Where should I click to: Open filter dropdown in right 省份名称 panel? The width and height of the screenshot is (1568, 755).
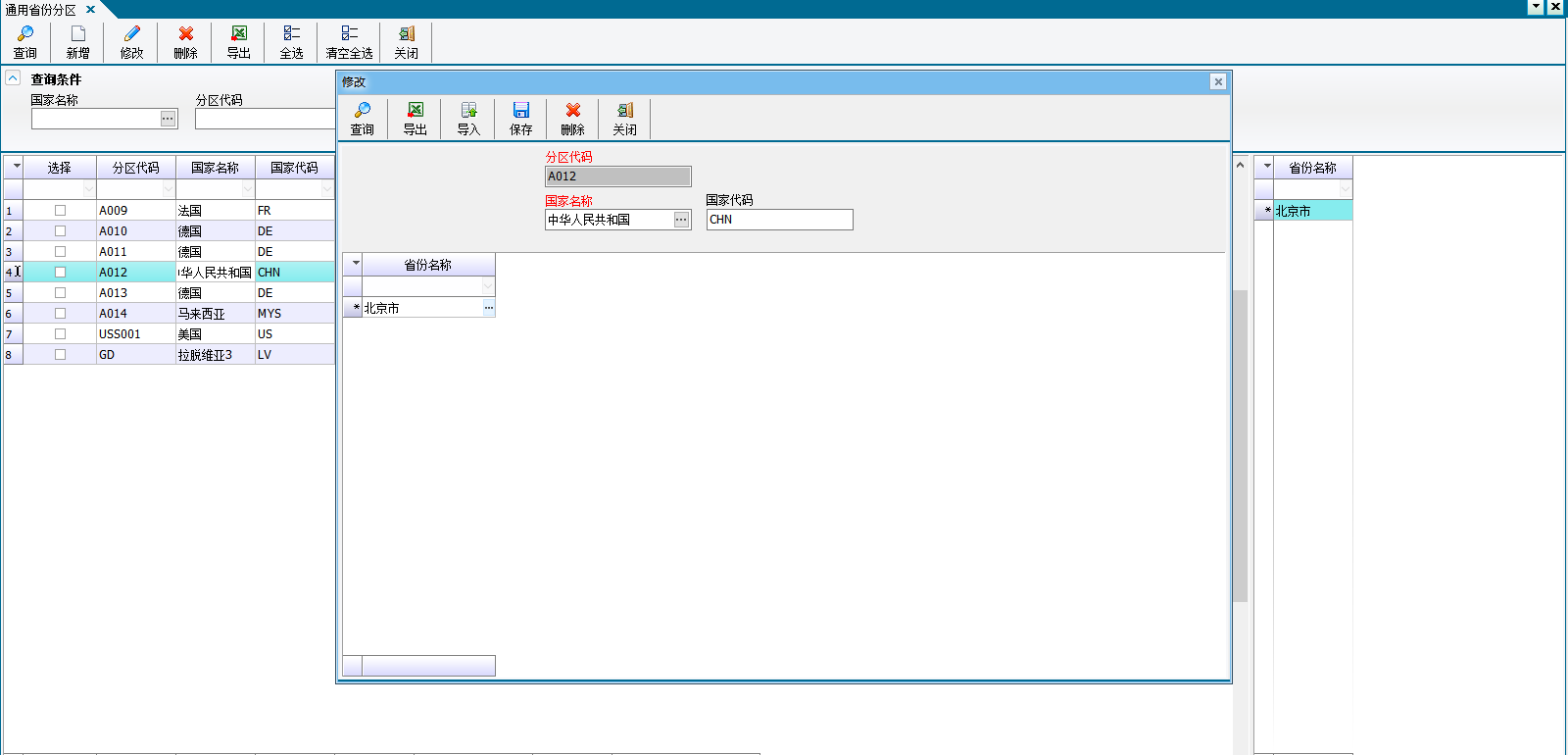coord(1346,189)
